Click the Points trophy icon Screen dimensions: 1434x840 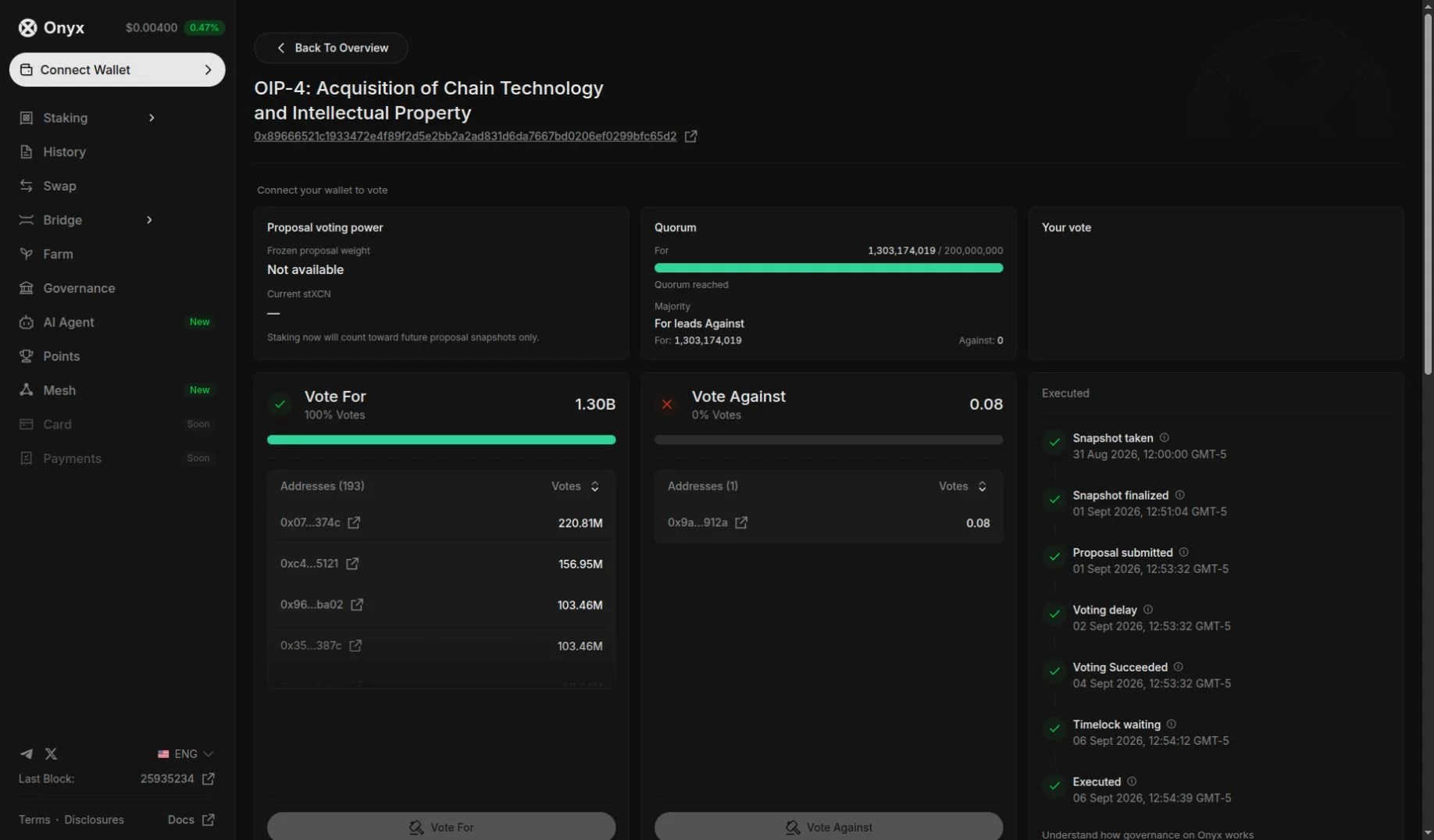click(x=27, y=356)
